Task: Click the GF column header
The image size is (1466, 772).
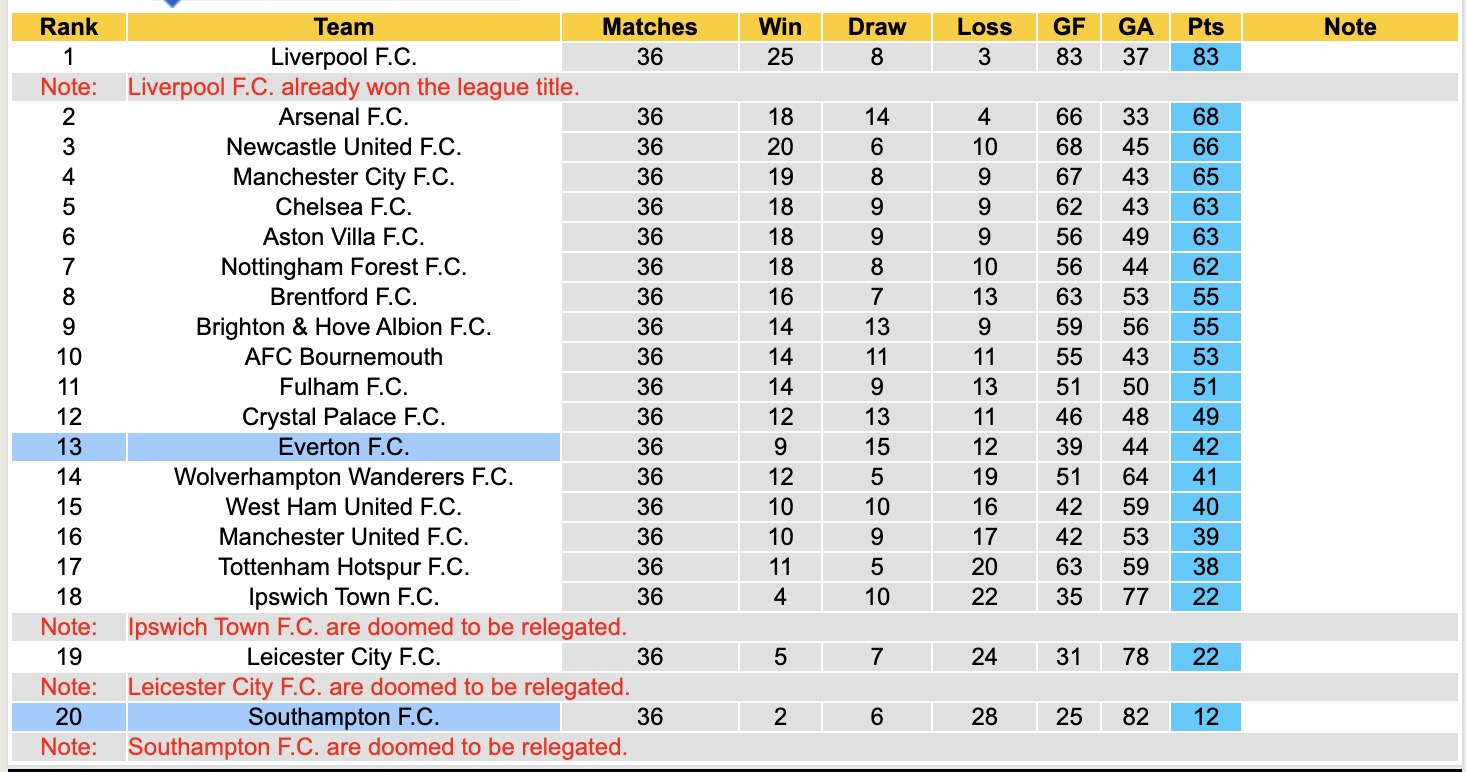Action: point(1068,27)
